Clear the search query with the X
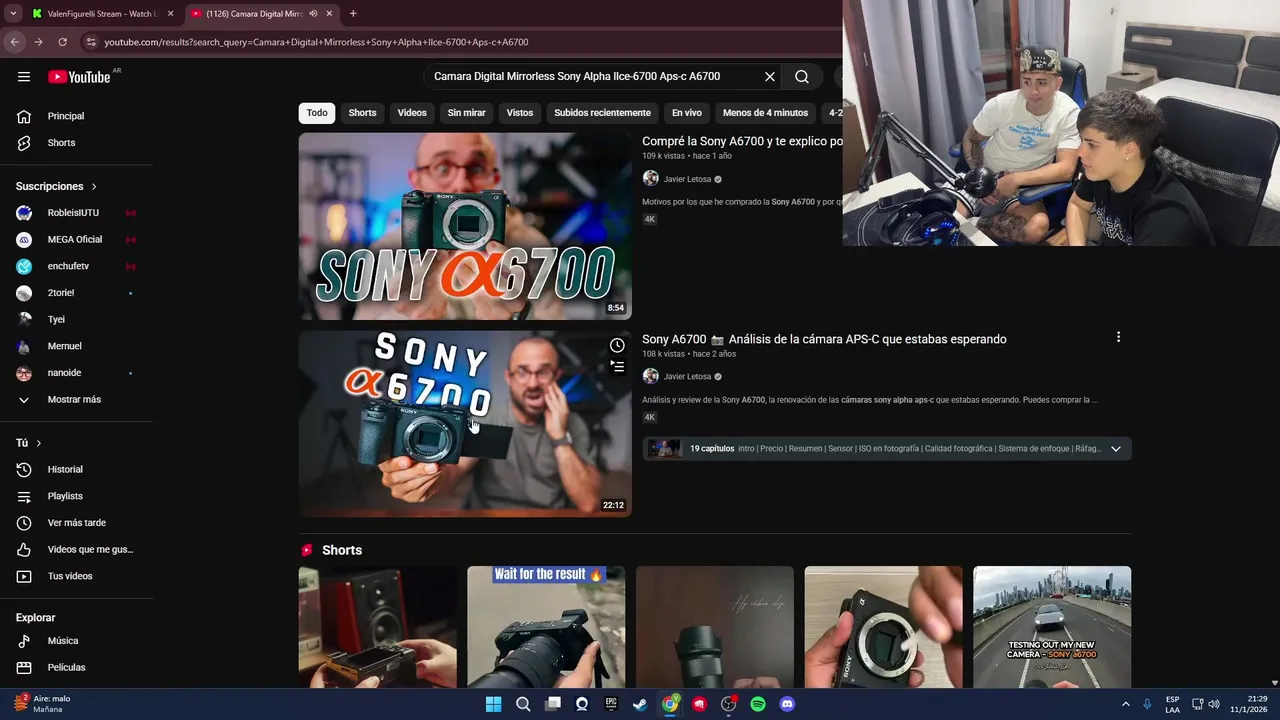 tap(770, 77)
